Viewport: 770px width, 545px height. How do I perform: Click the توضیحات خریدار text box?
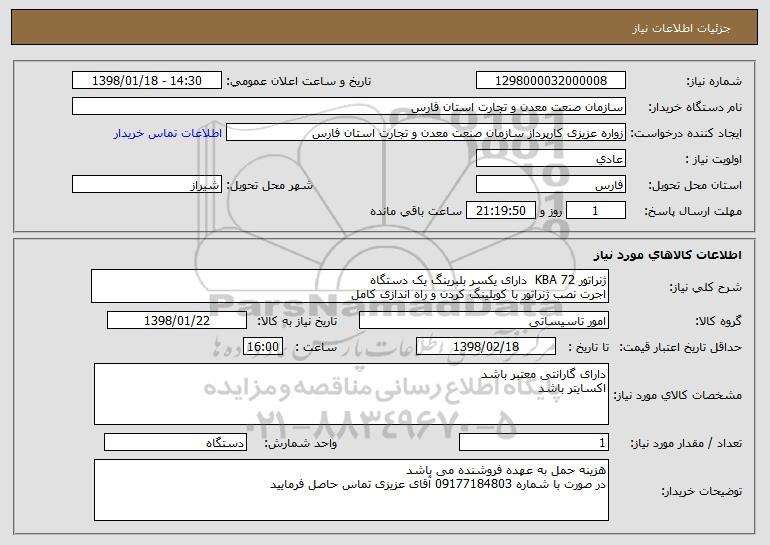351,490
